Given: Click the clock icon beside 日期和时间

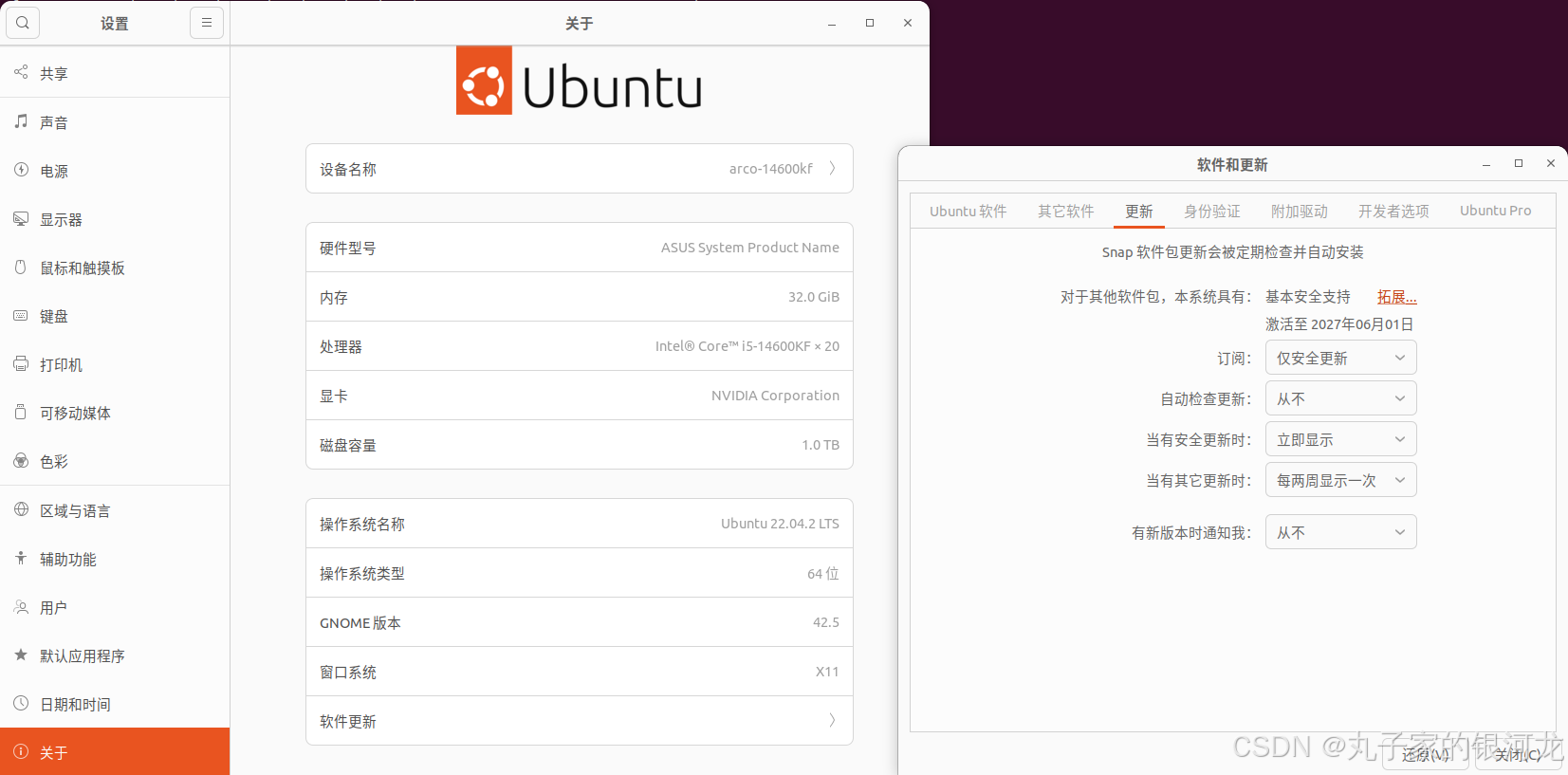Looking at the screenshot, I should point(21,703).
